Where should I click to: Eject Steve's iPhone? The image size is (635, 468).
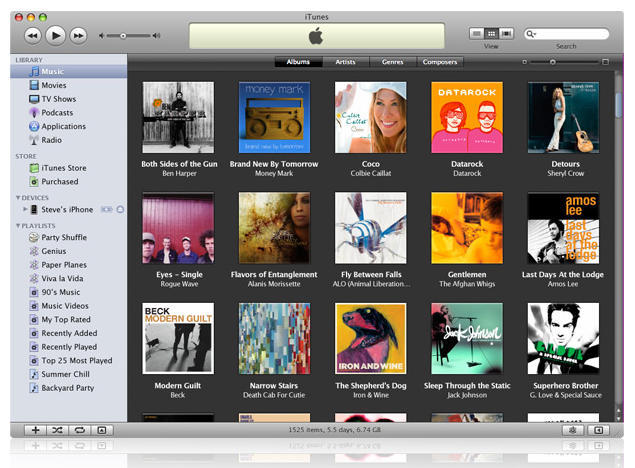(120, 210)
